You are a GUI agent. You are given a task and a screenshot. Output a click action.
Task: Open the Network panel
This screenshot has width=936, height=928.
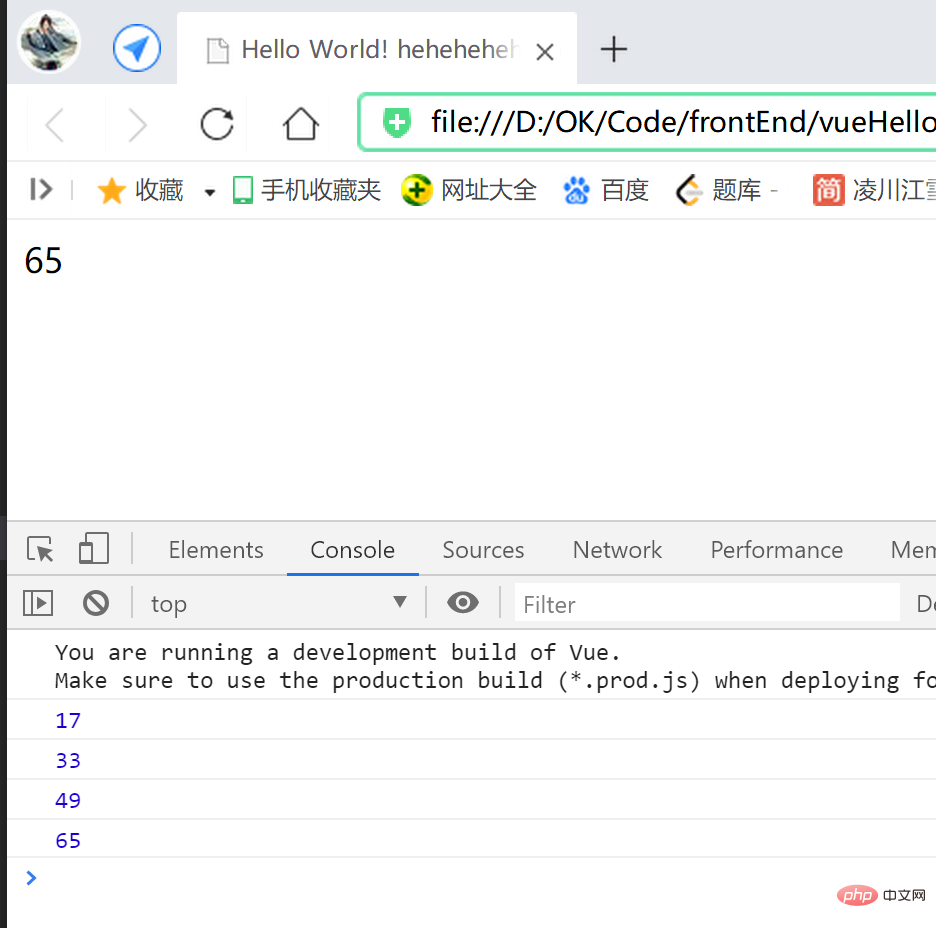click(617, 550)
